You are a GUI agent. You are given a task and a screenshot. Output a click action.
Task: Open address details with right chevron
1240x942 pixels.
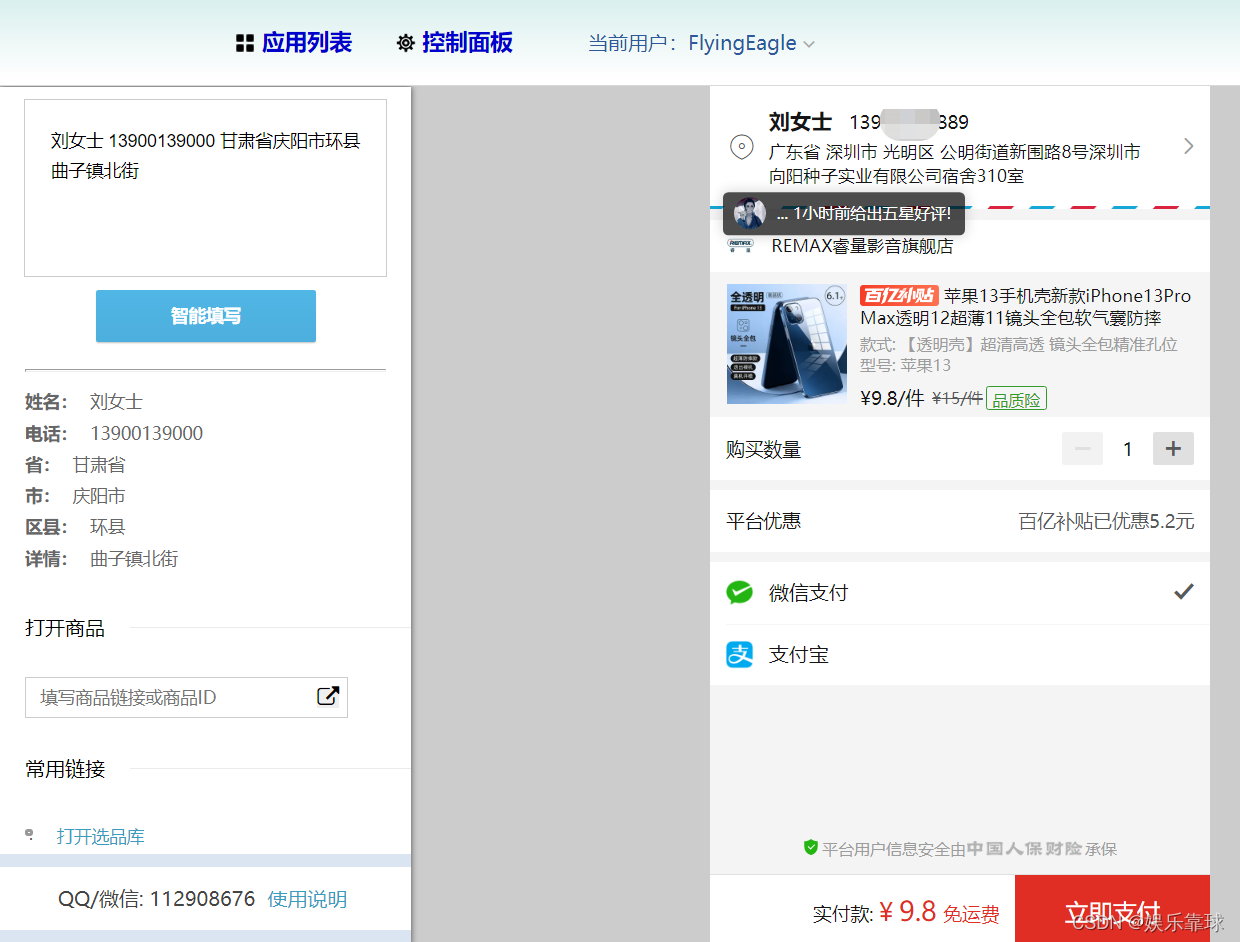(1188, 146)
